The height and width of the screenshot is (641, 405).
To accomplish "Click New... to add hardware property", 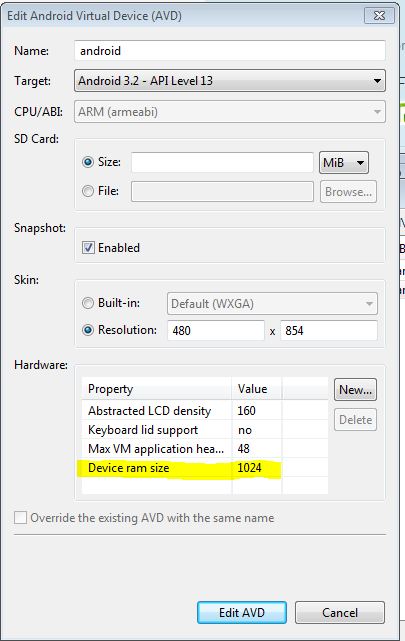I will pos(355,390).
